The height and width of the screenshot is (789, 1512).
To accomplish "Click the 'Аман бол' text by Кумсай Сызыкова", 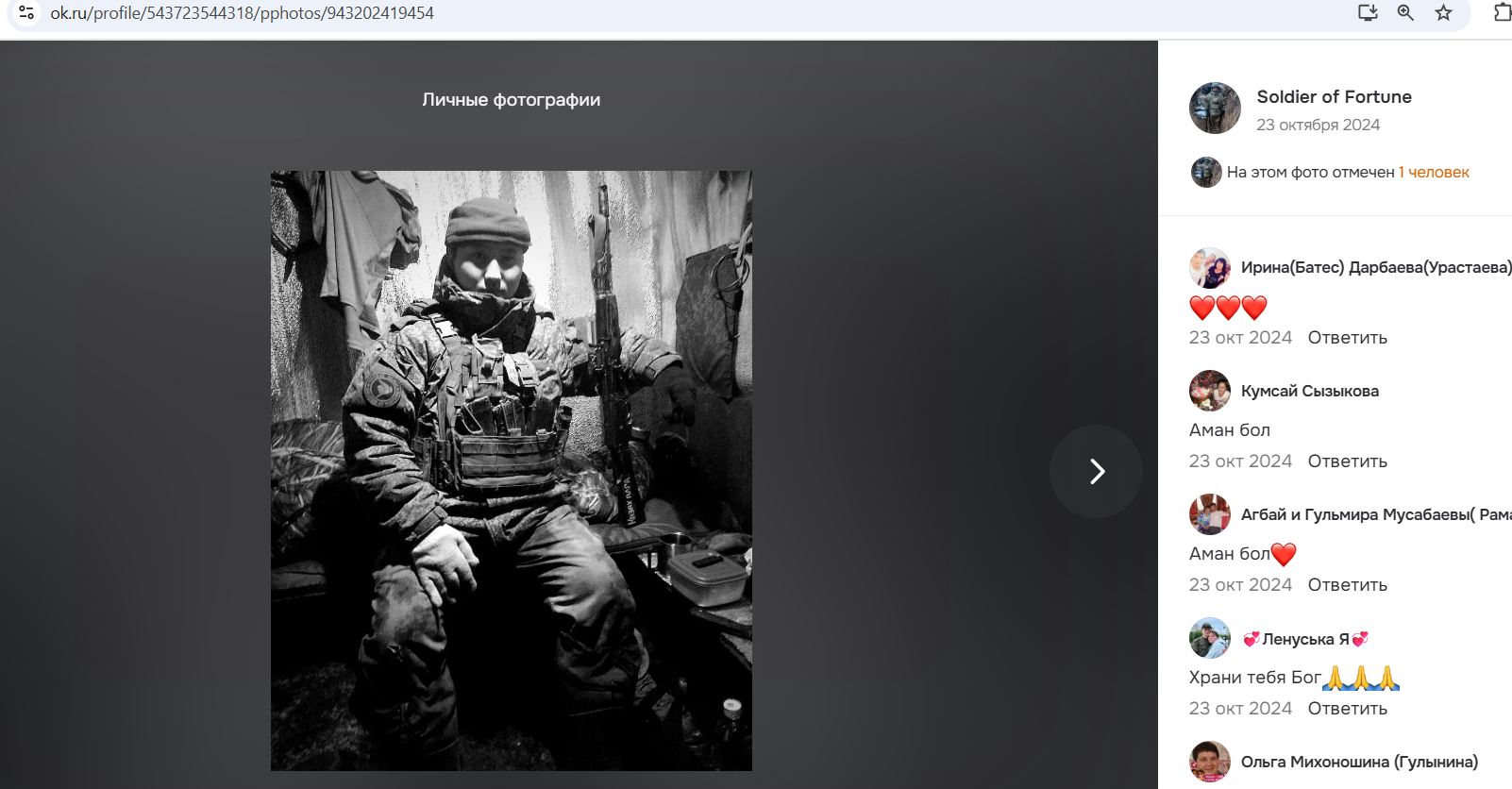I will pos(1230,429).
